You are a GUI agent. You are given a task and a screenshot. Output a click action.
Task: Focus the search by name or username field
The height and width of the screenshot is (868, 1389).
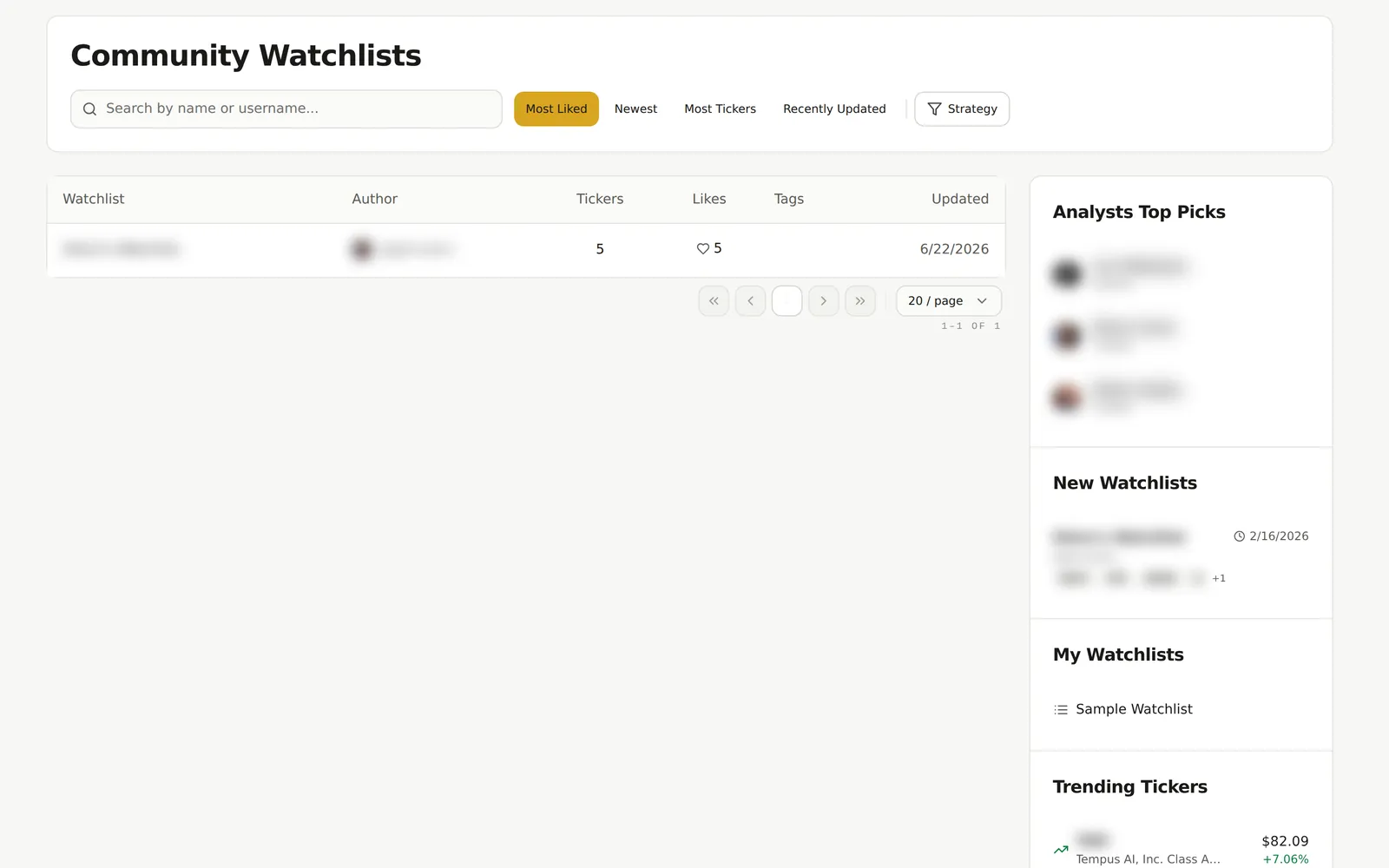tap(286, 108)
